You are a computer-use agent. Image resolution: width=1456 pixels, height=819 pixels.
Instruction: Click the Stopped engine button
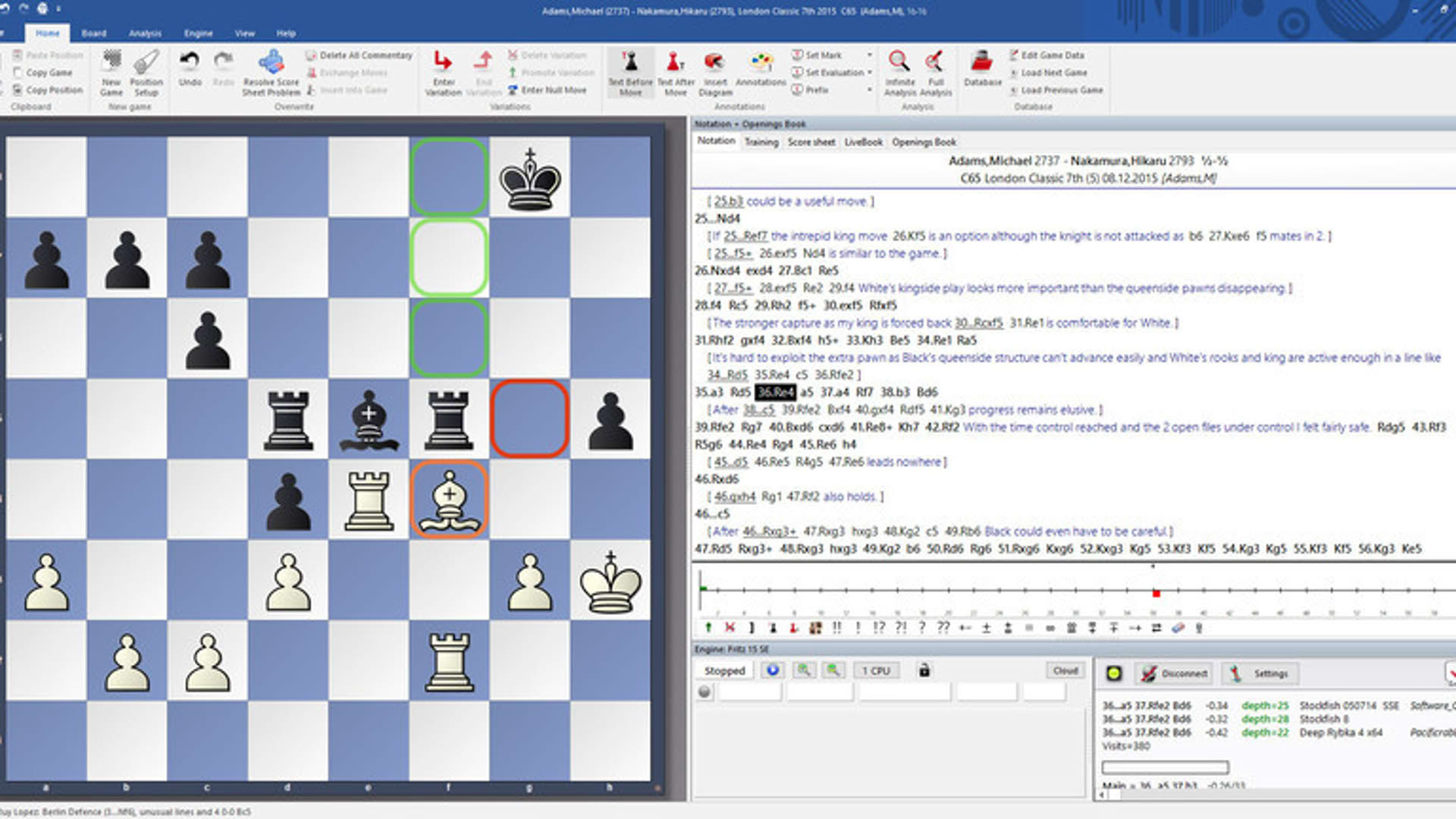724,670
